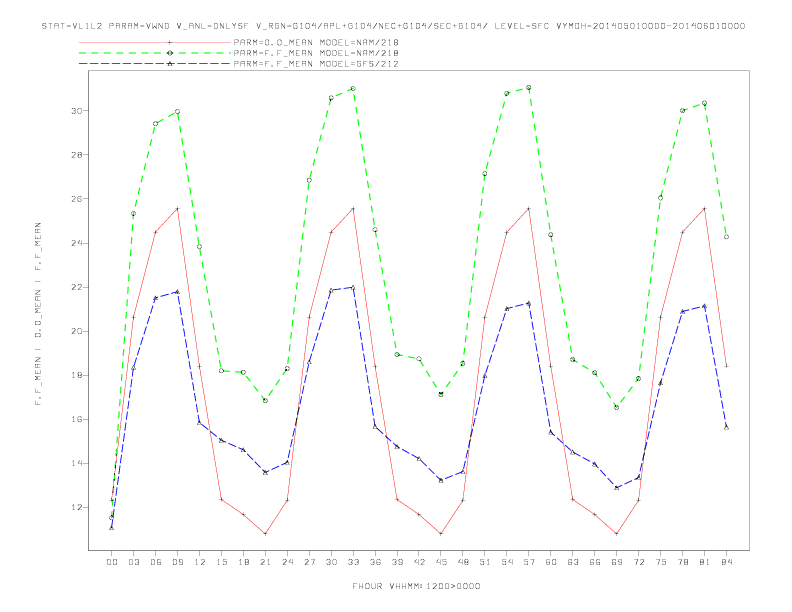Viewport: 792px width, 612px height.
Task: Click x-axis forecast hour label 45
Action: pos(441,562)
